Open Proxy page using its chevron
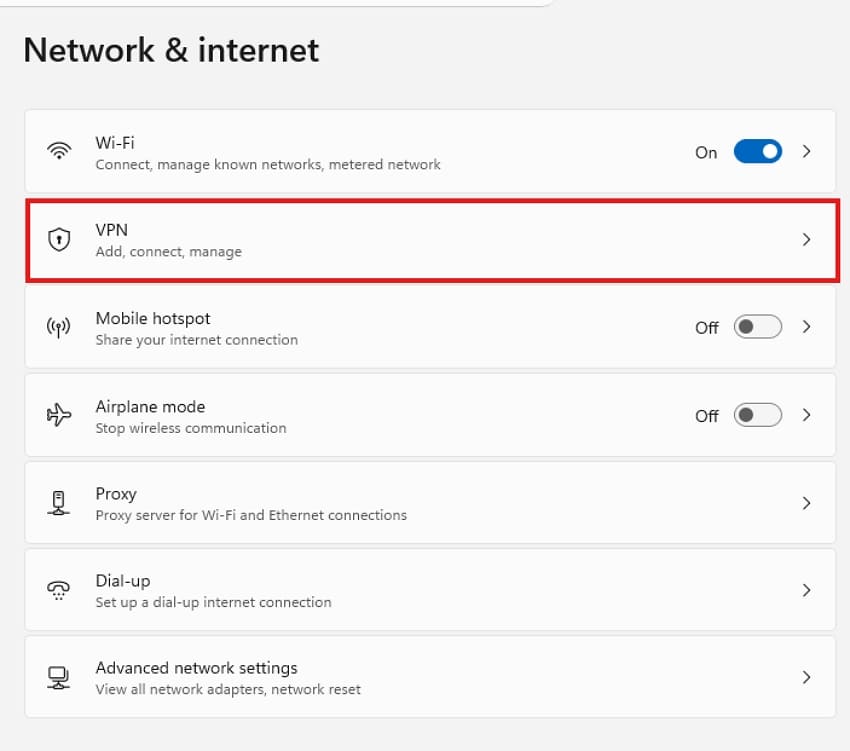Image resolution: width=850 pixels, height=751 pixels. 807,503
